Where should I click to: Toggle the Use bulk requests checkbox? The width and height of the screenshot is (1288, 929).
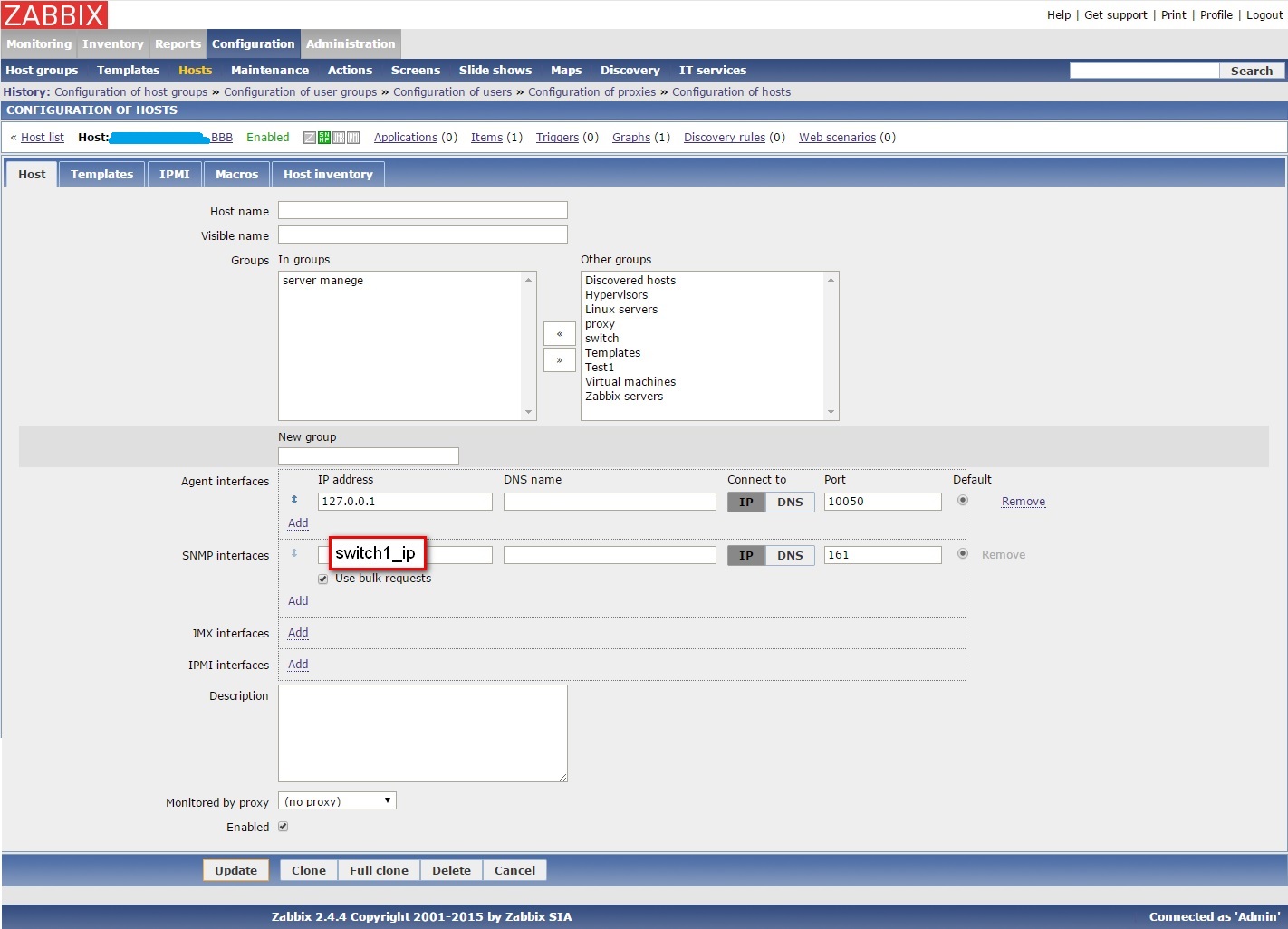pyautogui.click(x=323, y=579)
